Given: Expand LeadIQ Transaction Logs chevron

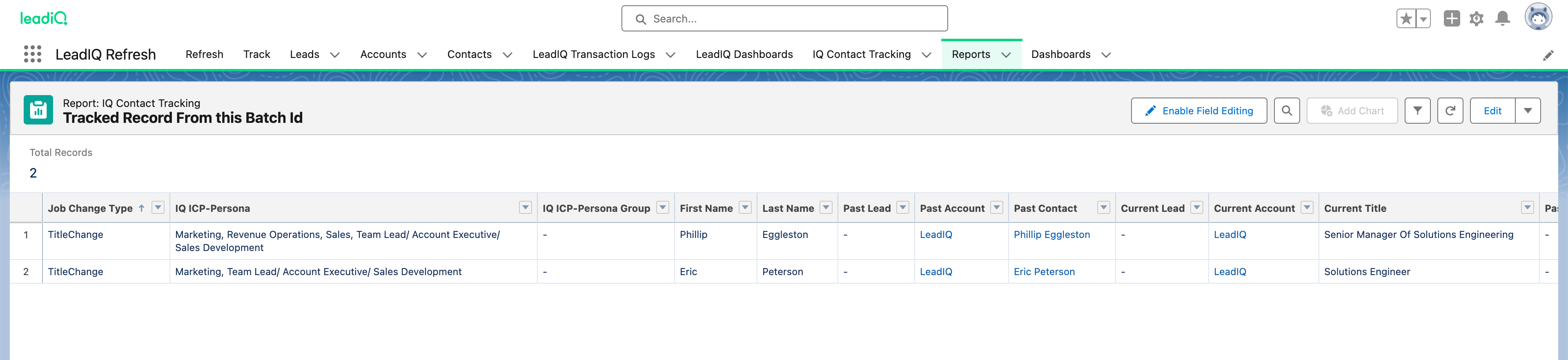Looking at the screenshot, I should pyautogui.click(x=671, y=56).
